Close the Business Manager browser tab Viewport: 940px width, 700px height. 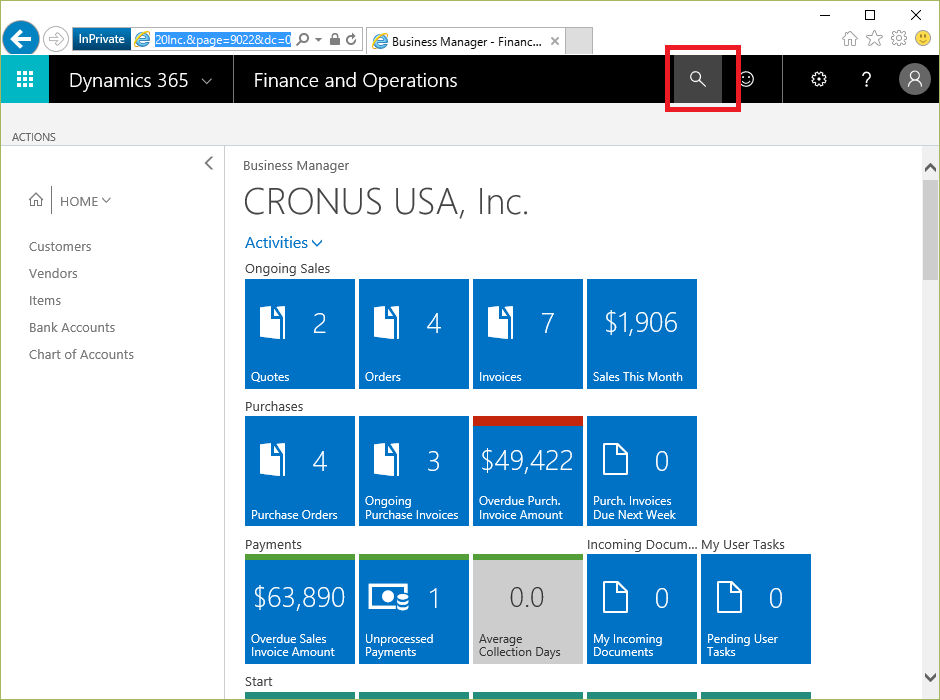(x=555, y=41)
